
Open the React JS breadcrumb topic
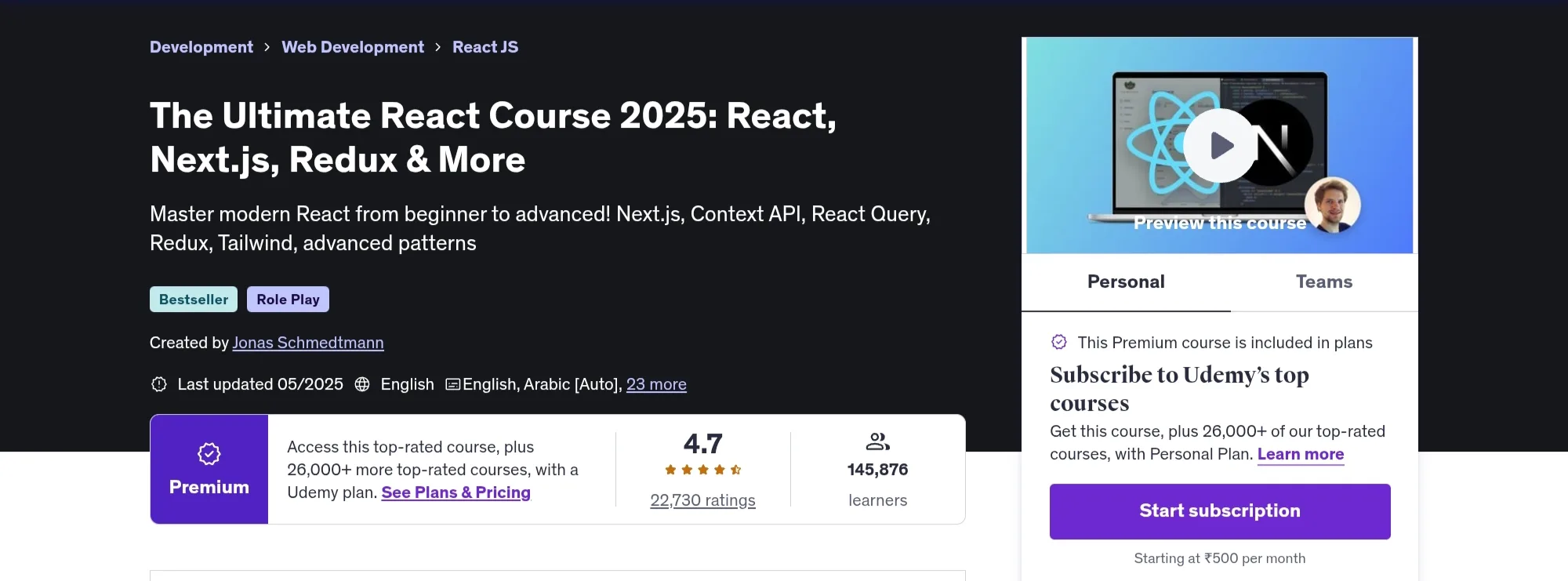pyautogui.click(x=485, y=47)
